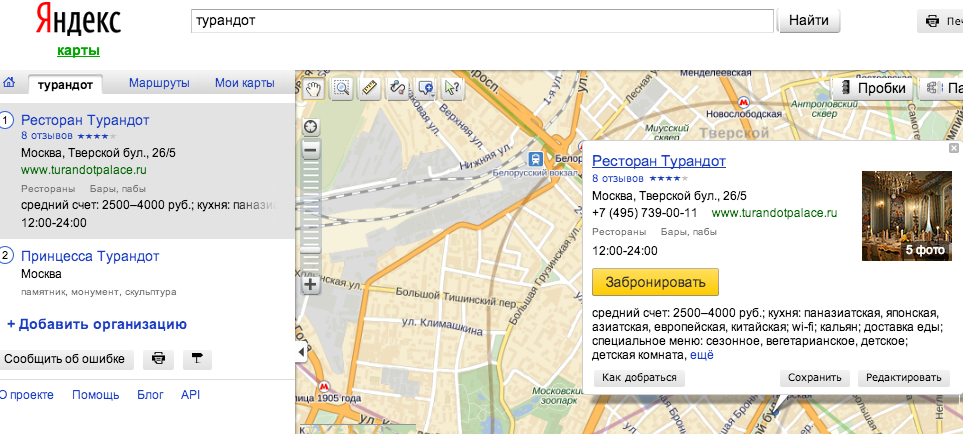Click the Белорусский вокзал train station icon

536,160
